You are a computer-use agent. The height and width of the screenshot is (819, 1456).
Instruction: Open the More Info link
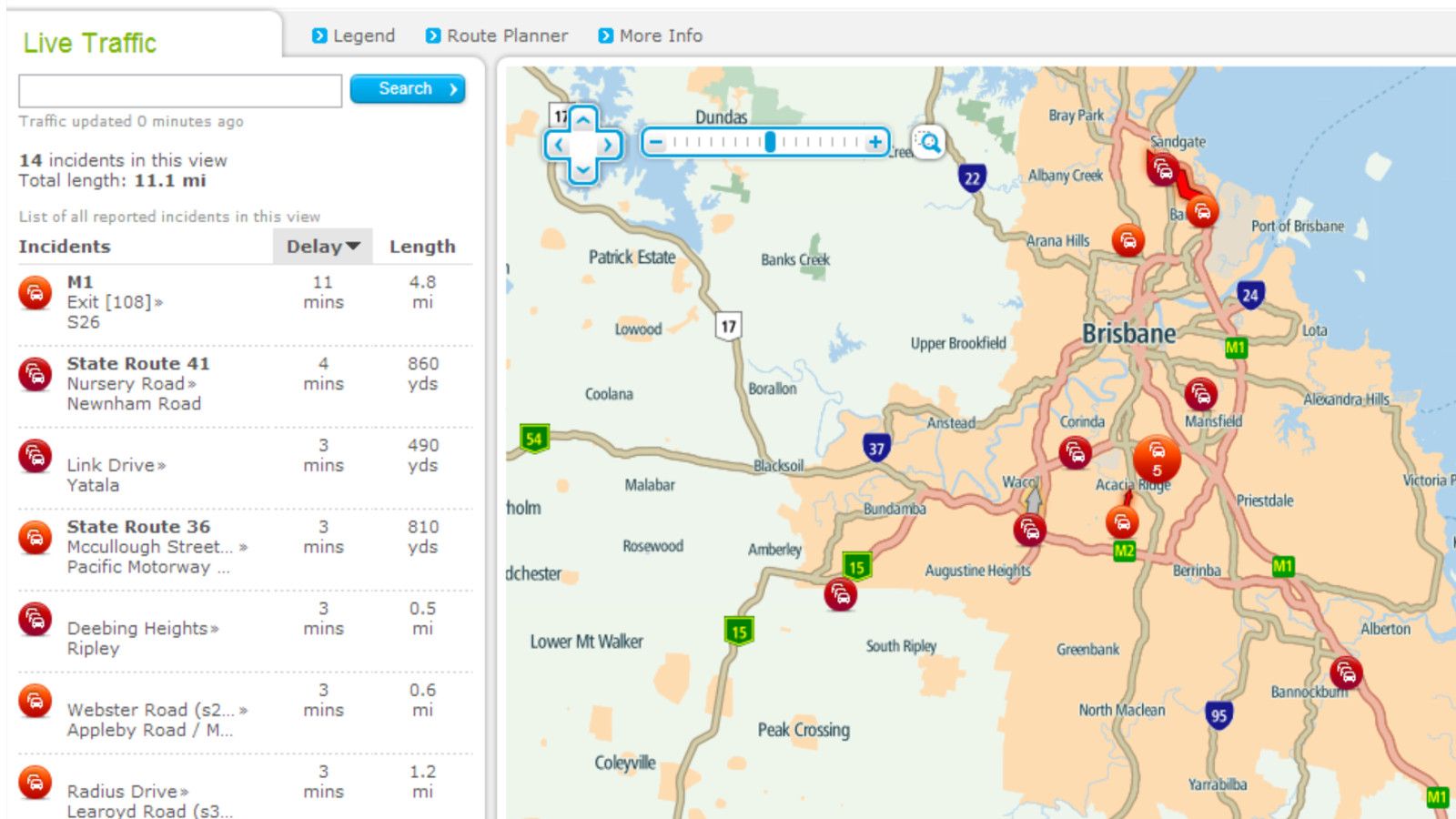click(660, 35)
